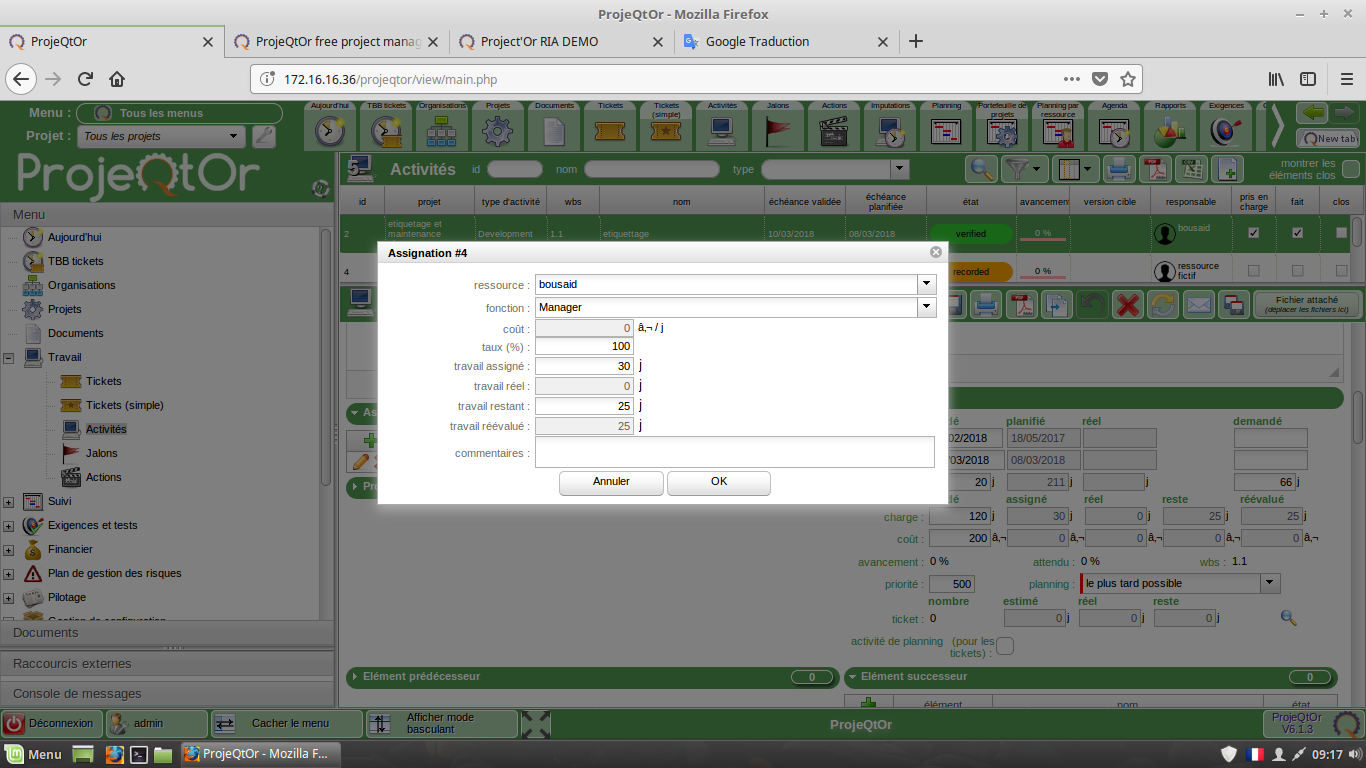Click the magnifier search icon in list header

click(982, 170)
